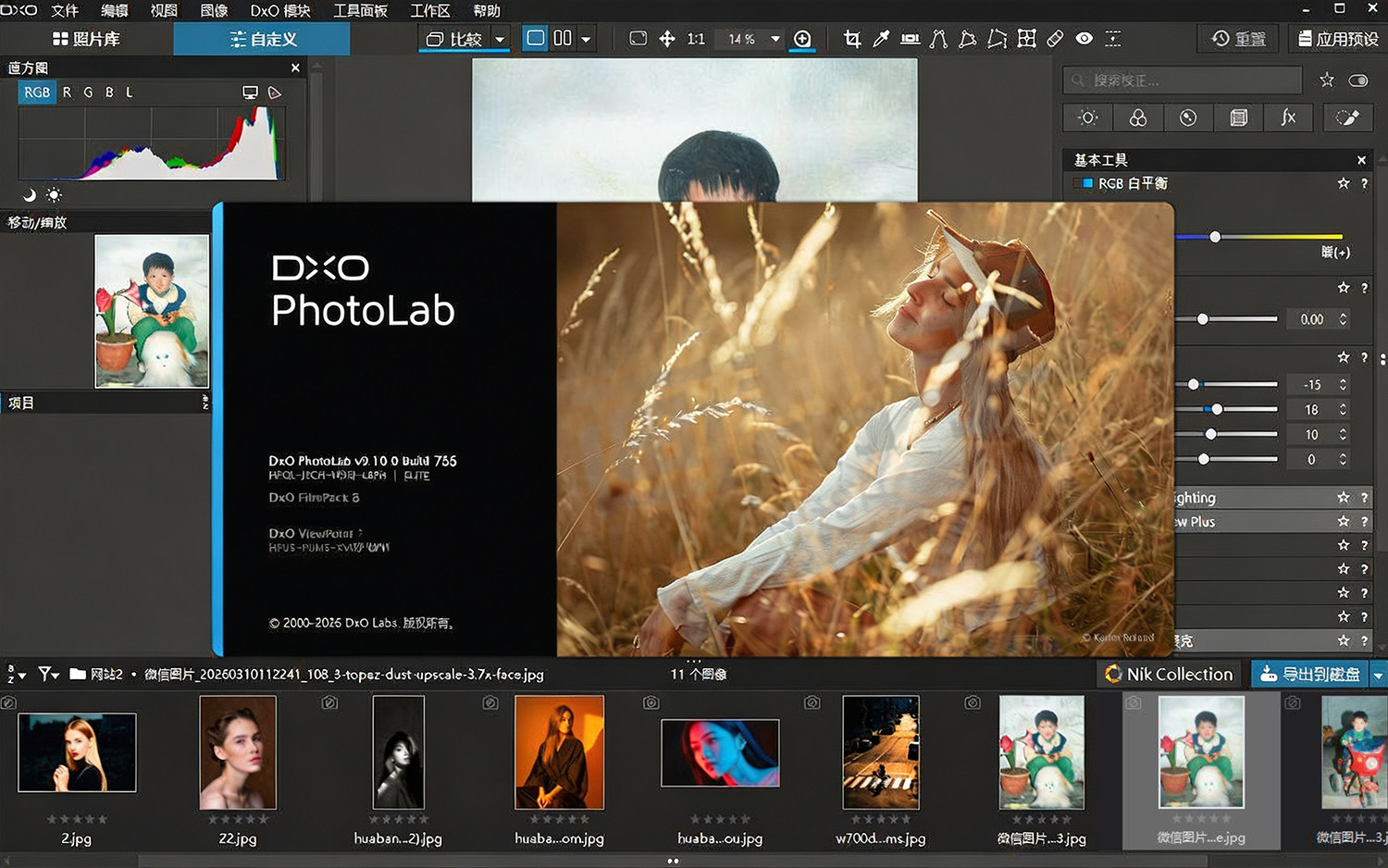
Task: Adjust the white balance temperature slider handle
Action: tap(1215, 237)
